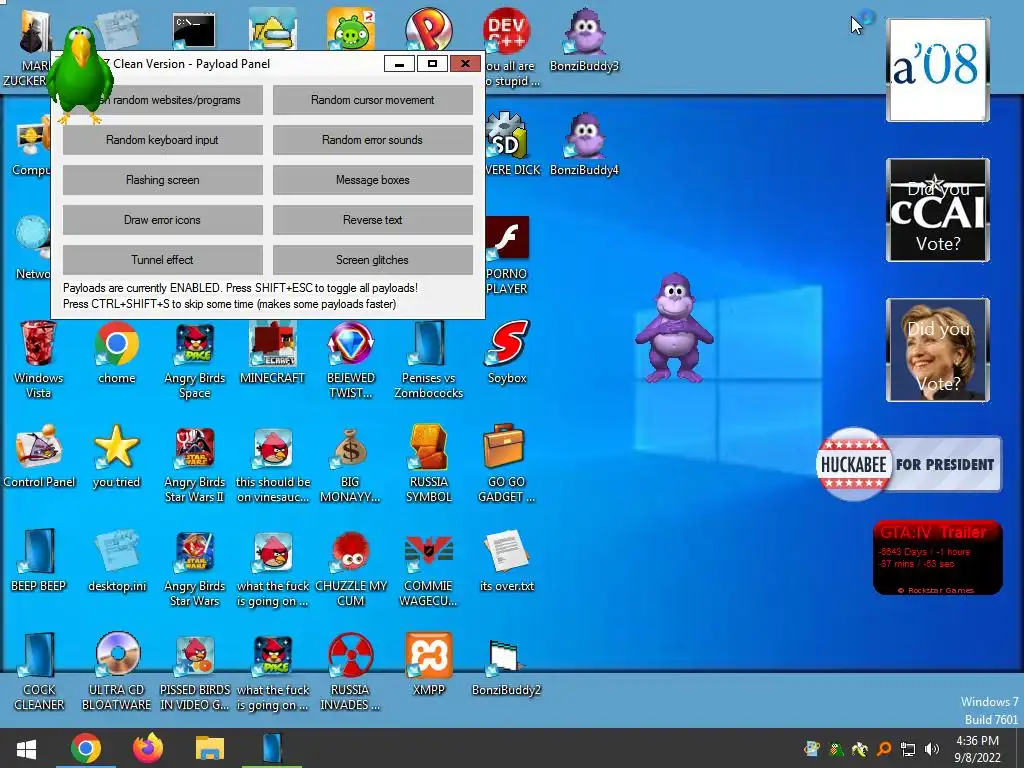Open the 4:36 PM clock and date

click(977, 749)
